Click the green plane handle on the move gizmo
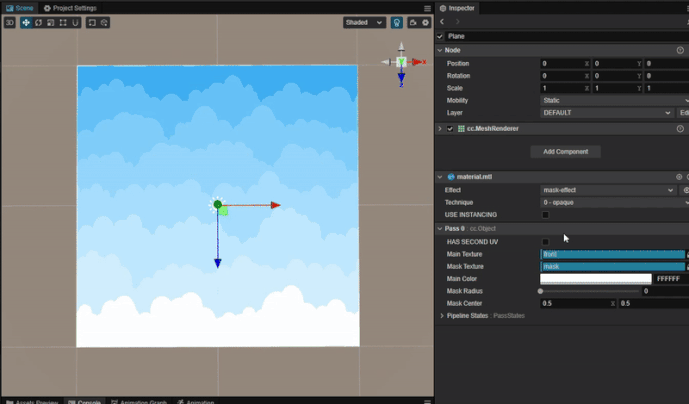This screenshot has height=404, width=689. [223, 211]
